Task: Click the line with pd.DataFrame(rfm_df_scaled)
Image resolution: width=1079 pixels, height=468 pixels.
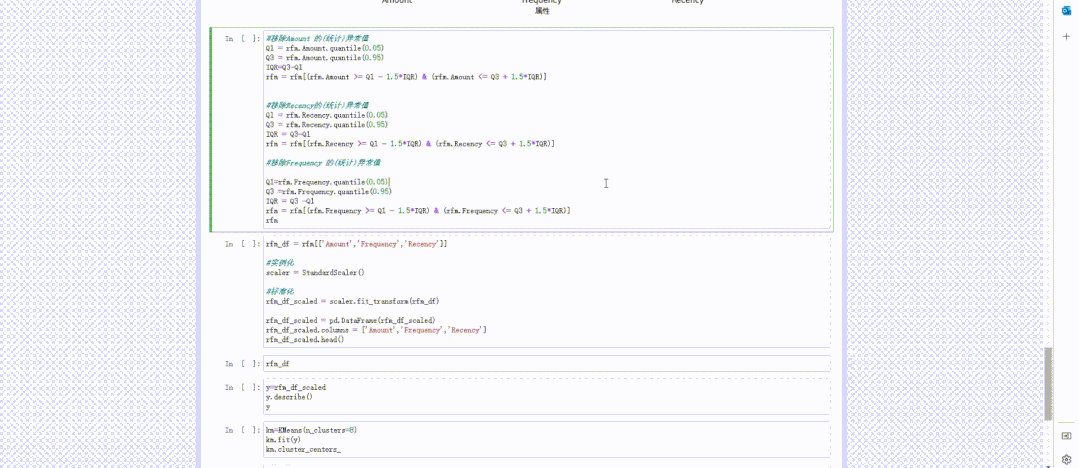Action: 350,320
